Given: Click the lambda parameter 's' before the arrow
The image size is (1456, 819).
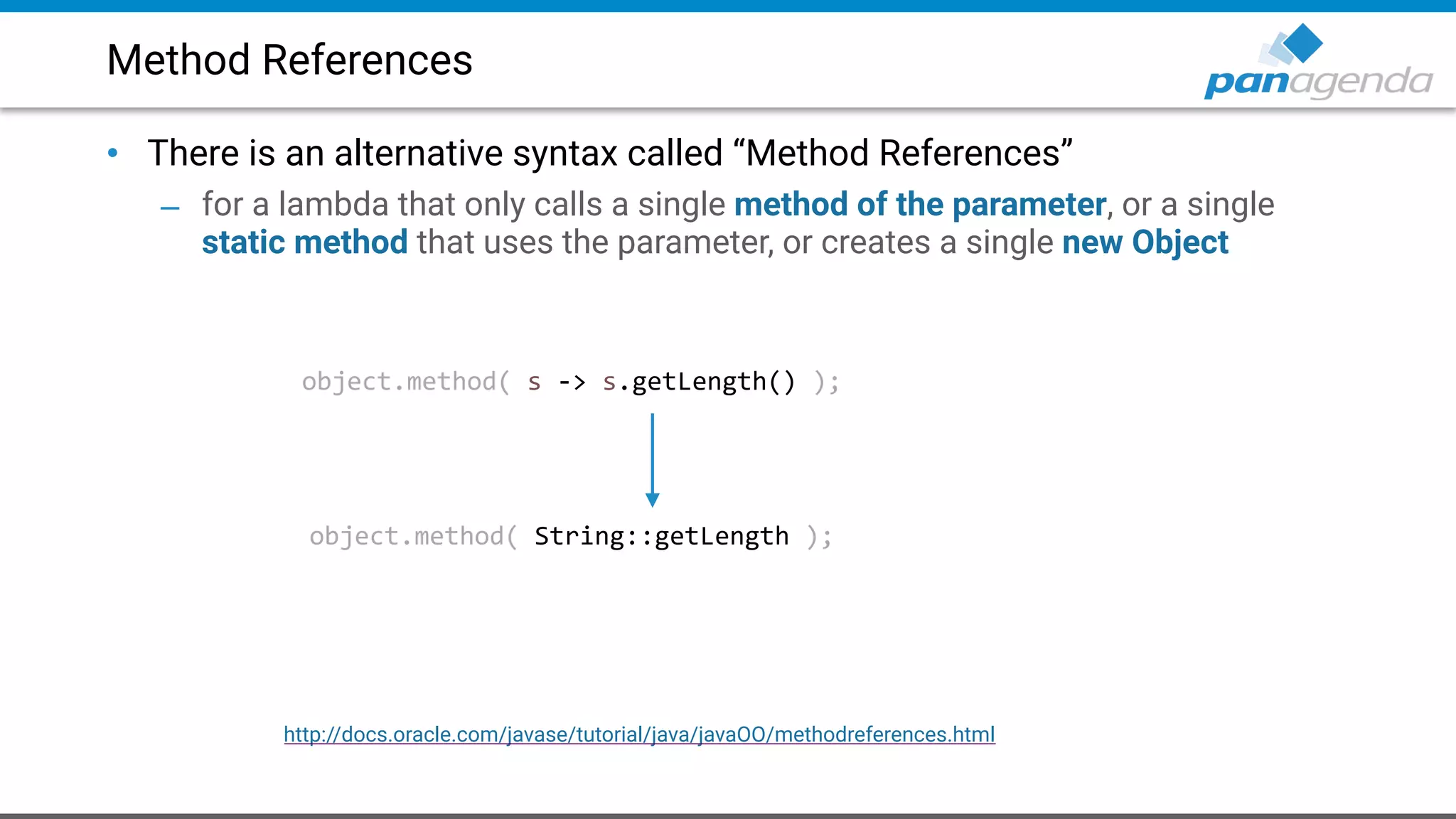Looking at the screenshot, I should [534, 382].
